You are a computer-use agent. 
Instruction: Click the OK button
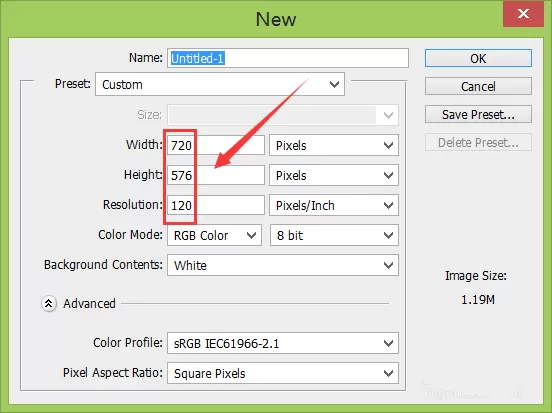478,58
